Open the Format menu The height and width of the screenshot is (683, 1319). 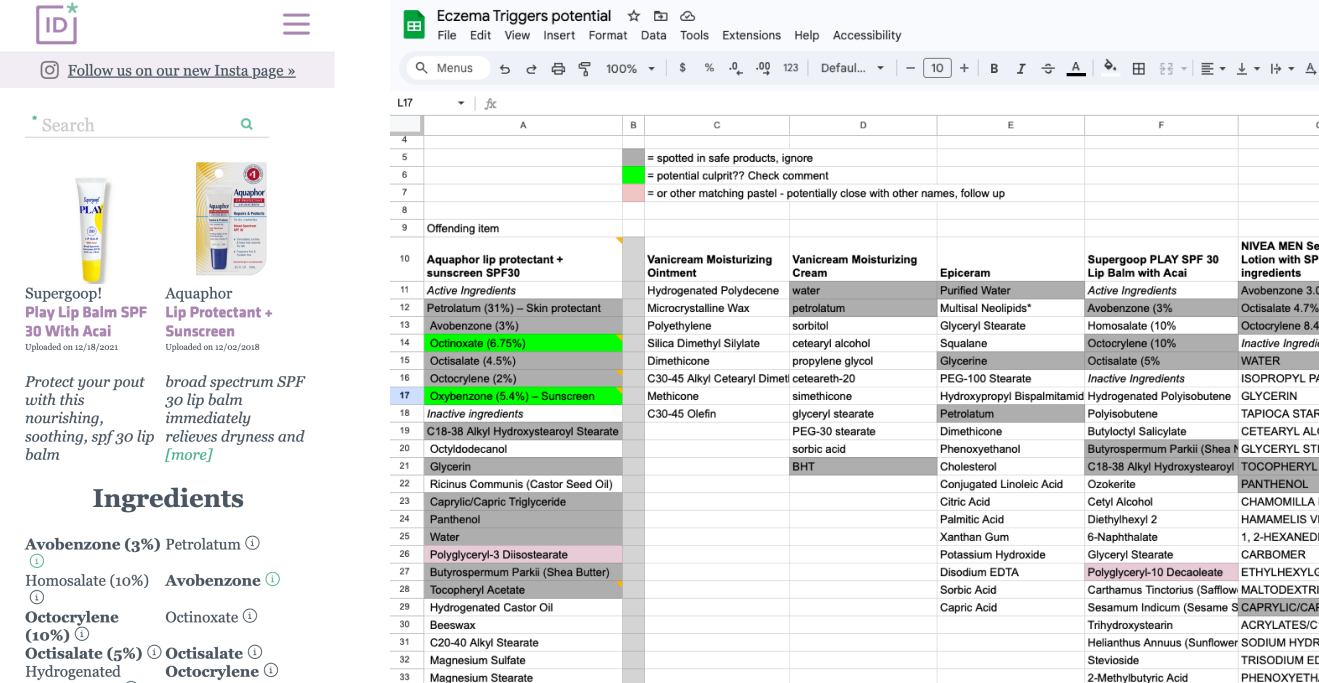608,35
